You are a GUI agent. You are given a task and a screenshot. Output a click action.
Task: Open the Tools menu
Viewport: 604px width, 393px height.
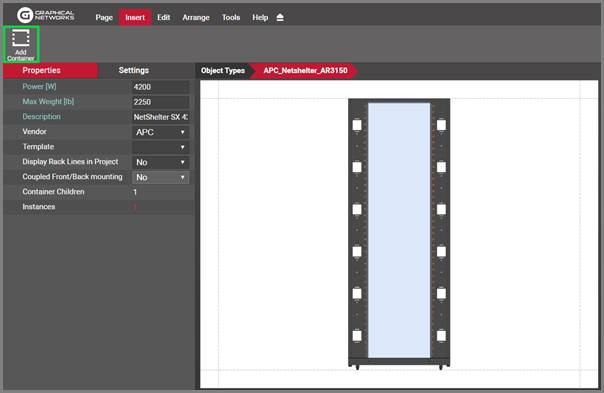click(x=231, y=17)
